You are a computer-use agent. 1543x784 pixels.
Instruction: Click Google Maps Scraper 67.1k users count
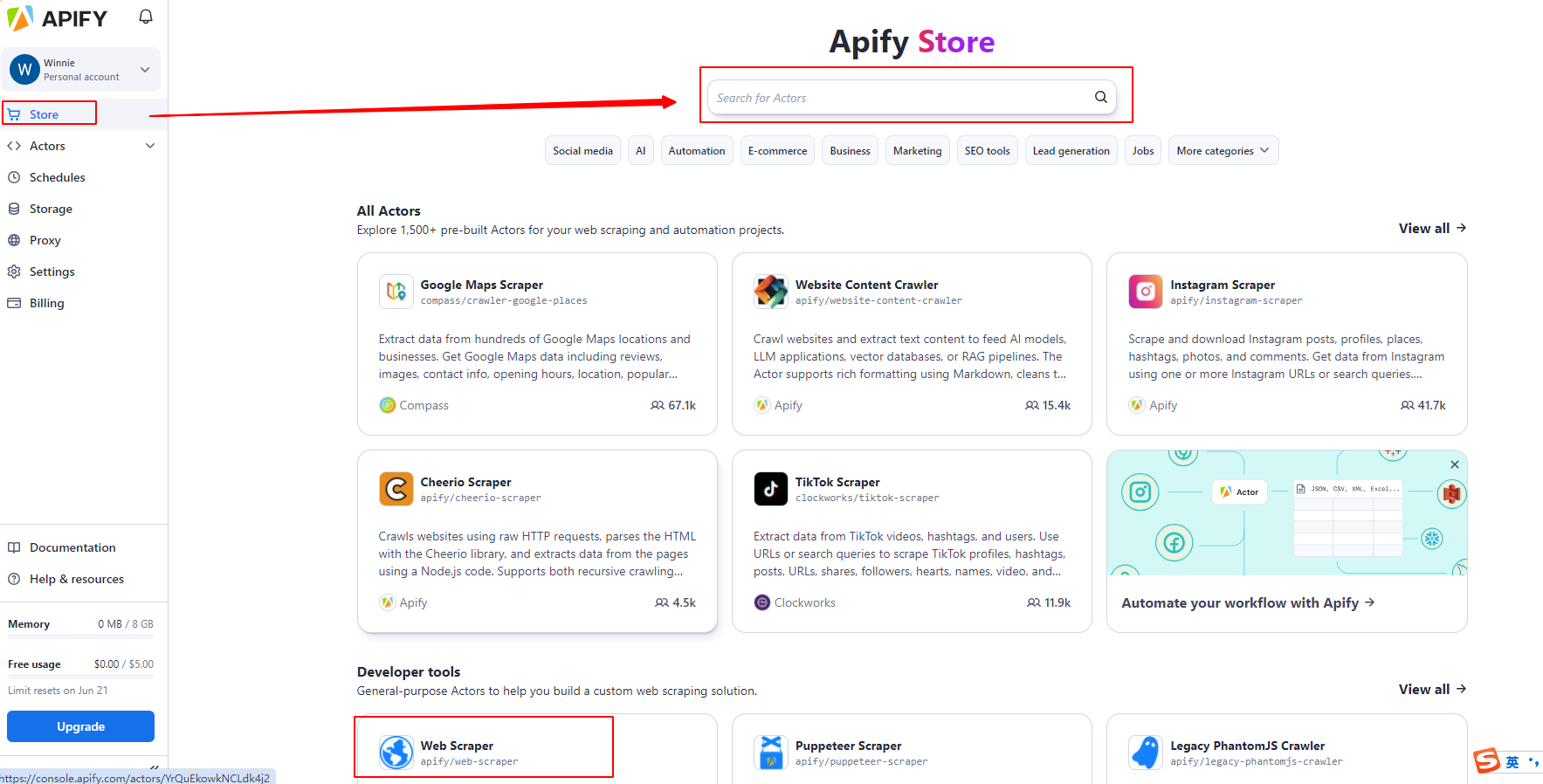(673, 405)
